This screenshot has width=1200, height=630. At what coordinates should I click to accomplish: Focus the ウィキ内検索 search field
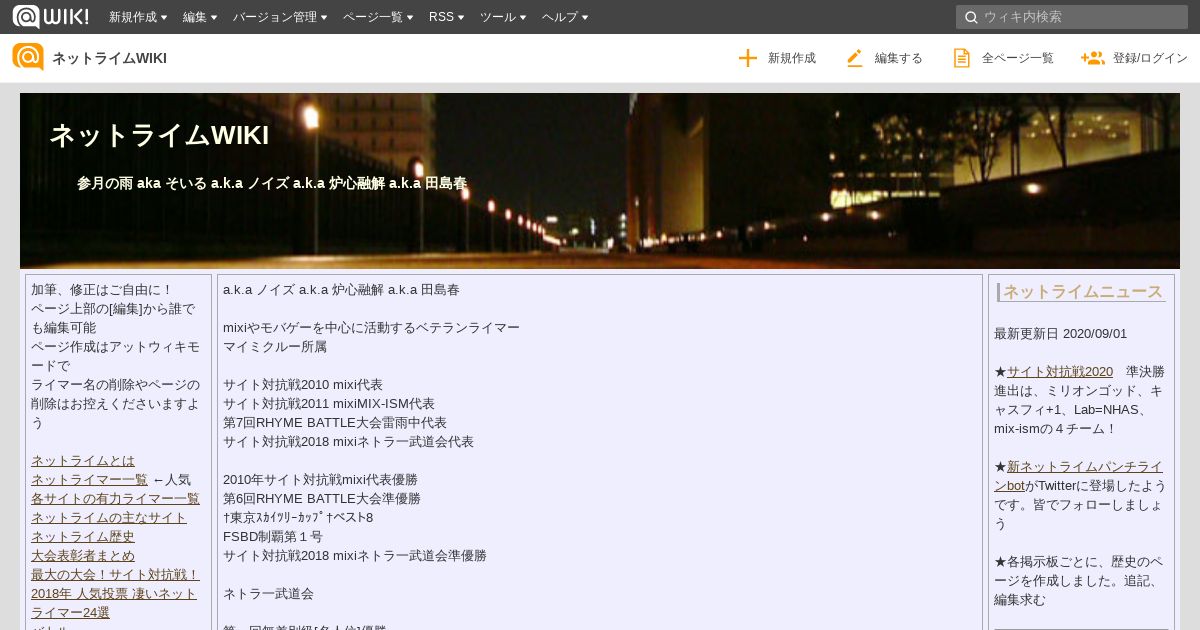point(1072,17)
